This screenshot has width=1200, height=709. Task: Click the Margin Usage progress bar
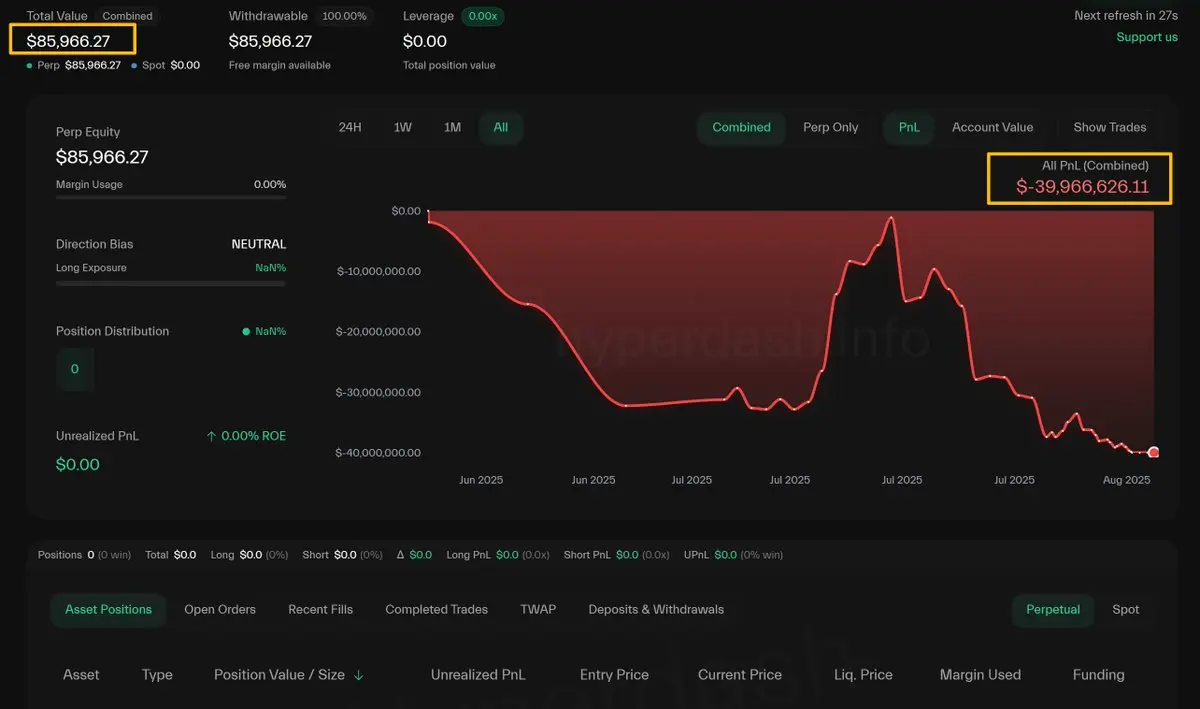point(171,198)
